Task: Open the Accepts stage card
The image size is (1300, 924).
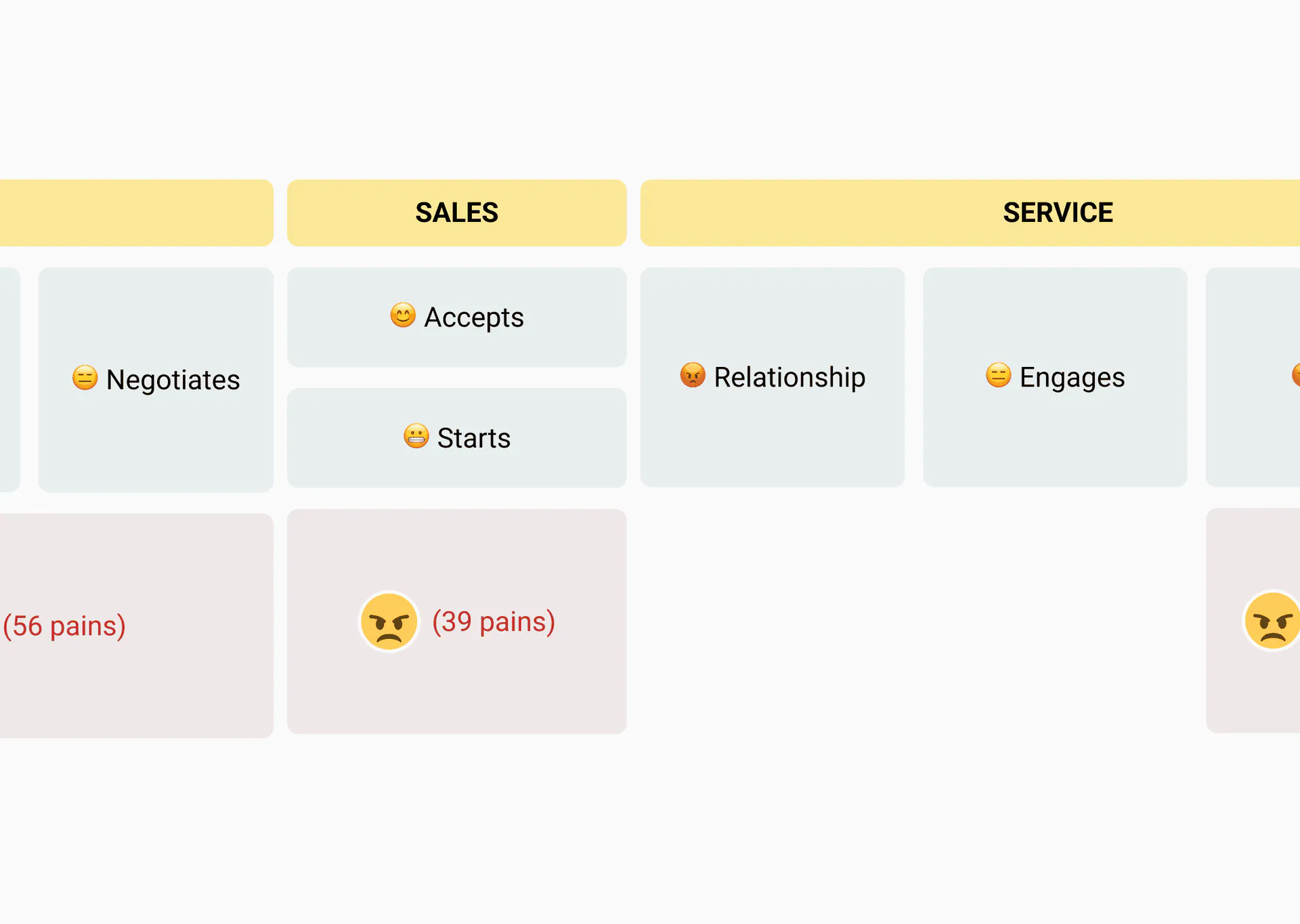Action: pos(457,317)
